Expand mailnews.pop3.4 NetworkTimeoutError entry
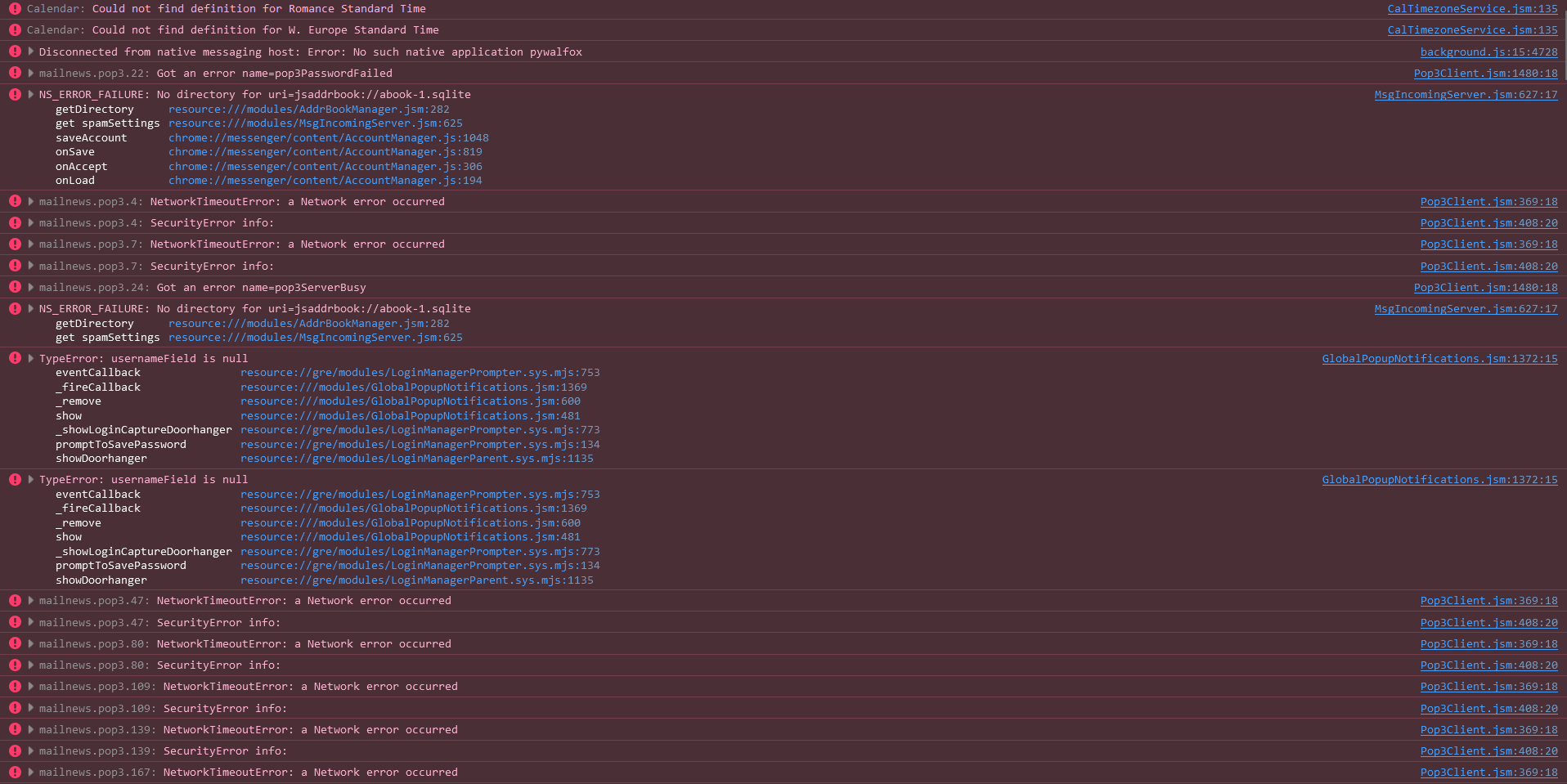Viewport: 1567px width, 784px height. point(31,201)
